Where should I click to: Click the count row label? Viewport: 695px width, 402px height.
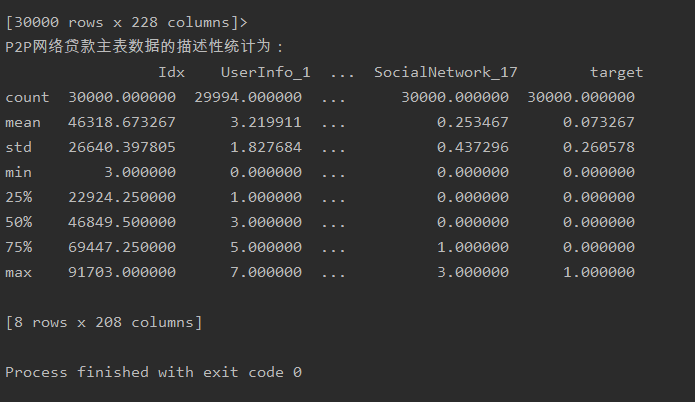[26, 97]
